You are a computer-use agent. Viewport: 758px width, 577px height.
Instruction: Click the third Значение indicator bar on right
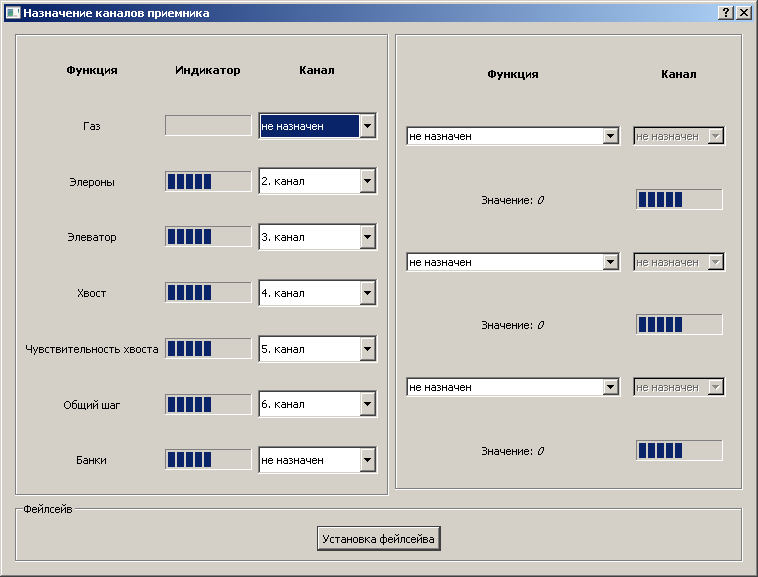pos(679,451)
